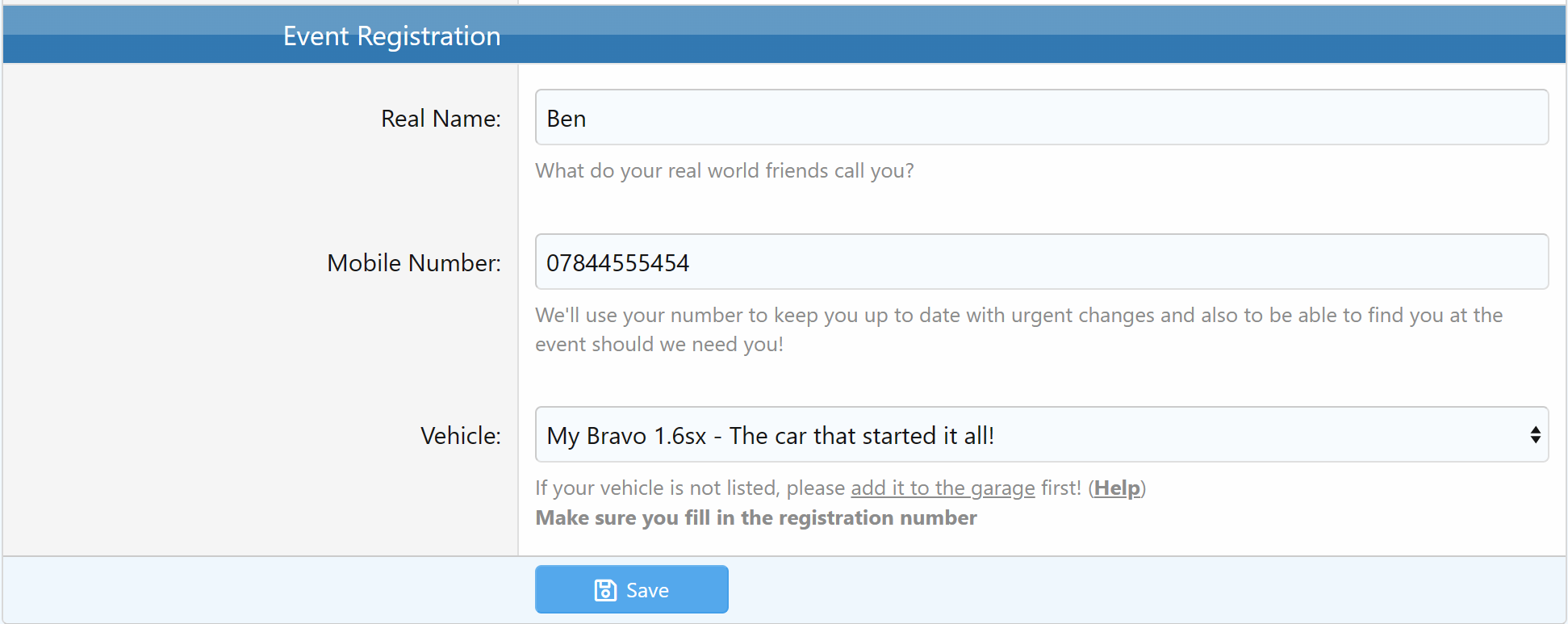Open the 'add it to the garage' link

(x=942, y=488)
